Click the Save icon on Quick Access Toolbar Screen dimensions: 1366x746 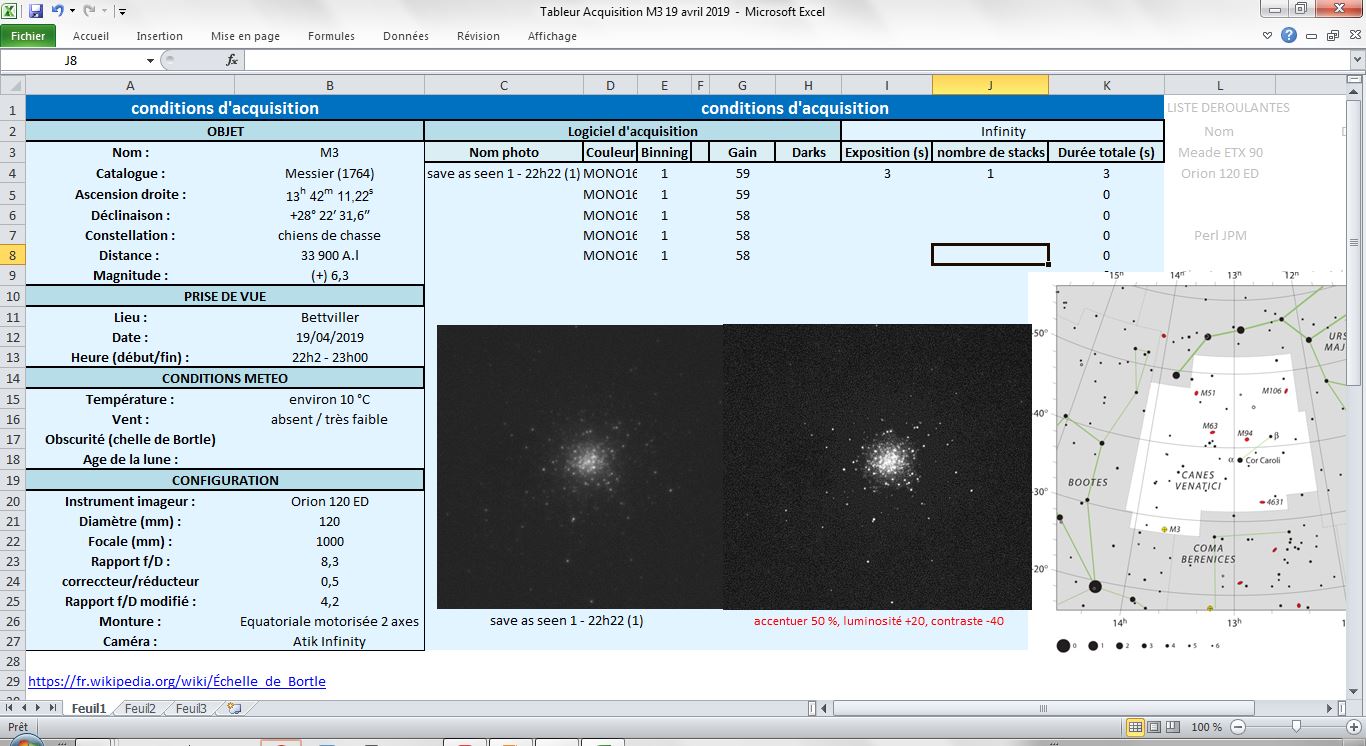[36, 11]
